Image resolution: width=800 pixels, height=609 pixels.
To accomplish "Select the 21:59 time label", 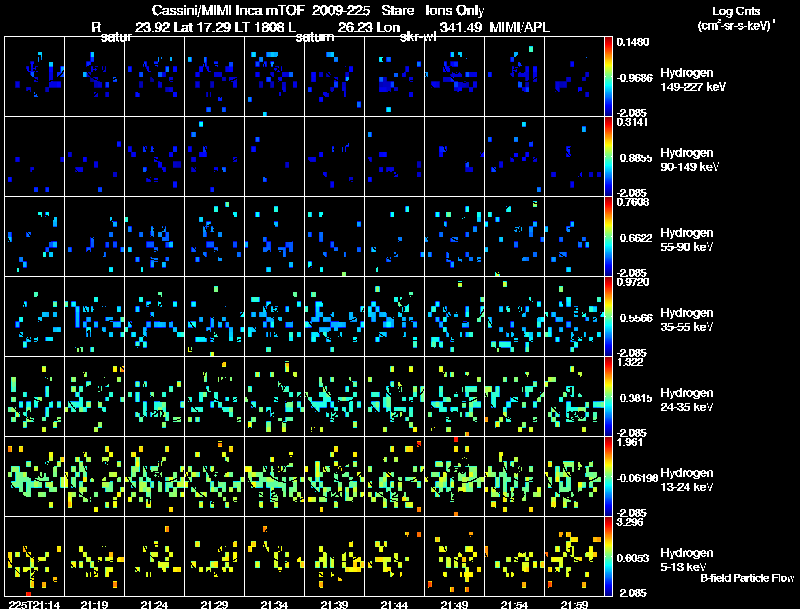I will (574, 604).
